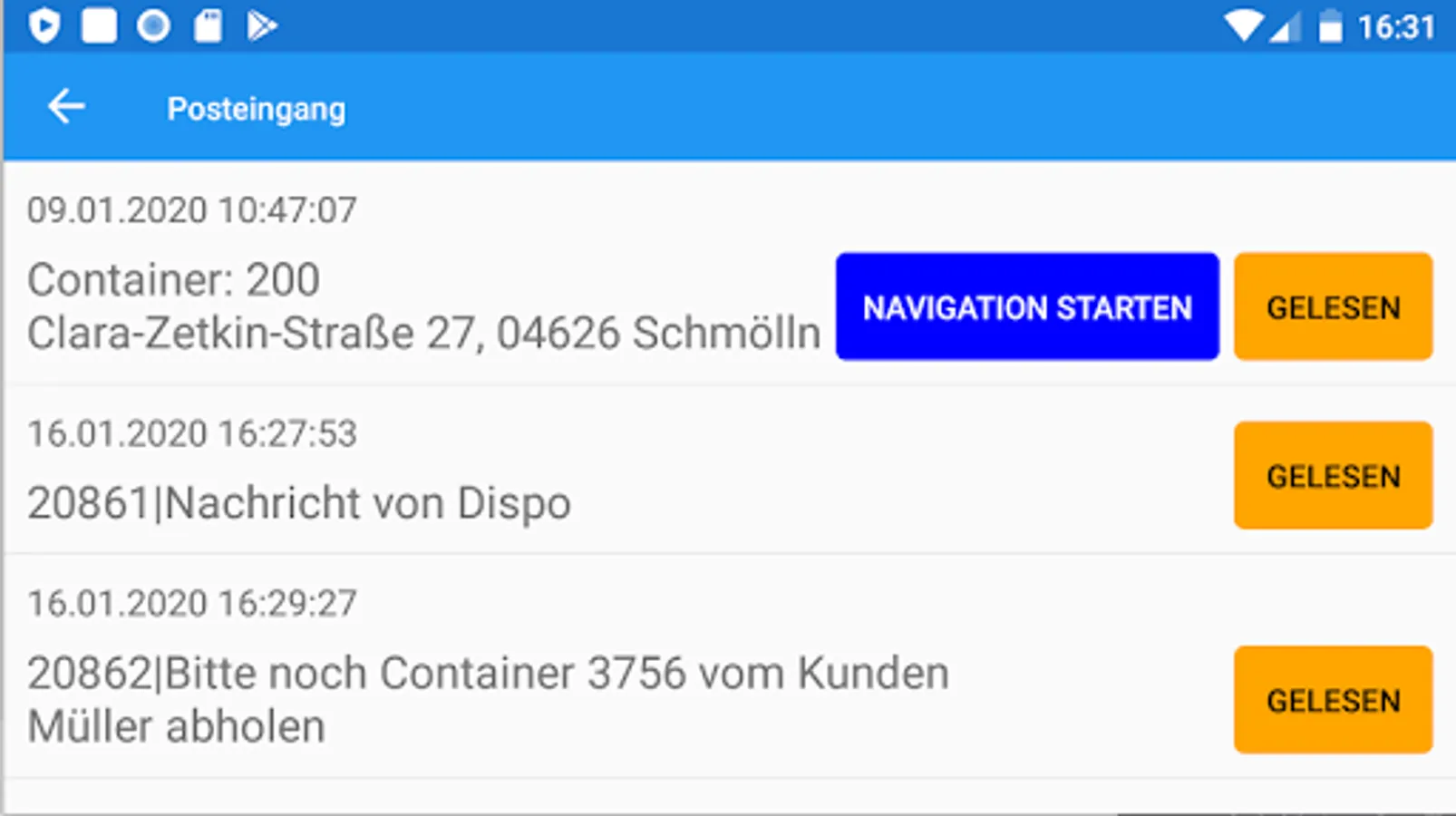This screenshot has width=1456, height=816.
Task: Mark Container 3756 message as Gelesen
Action: coord(1333,699)
